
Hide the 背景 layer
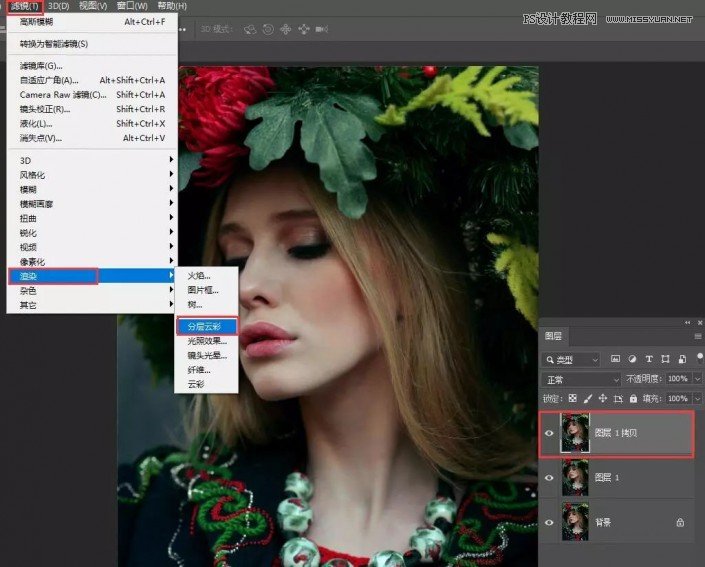(549, 522)
